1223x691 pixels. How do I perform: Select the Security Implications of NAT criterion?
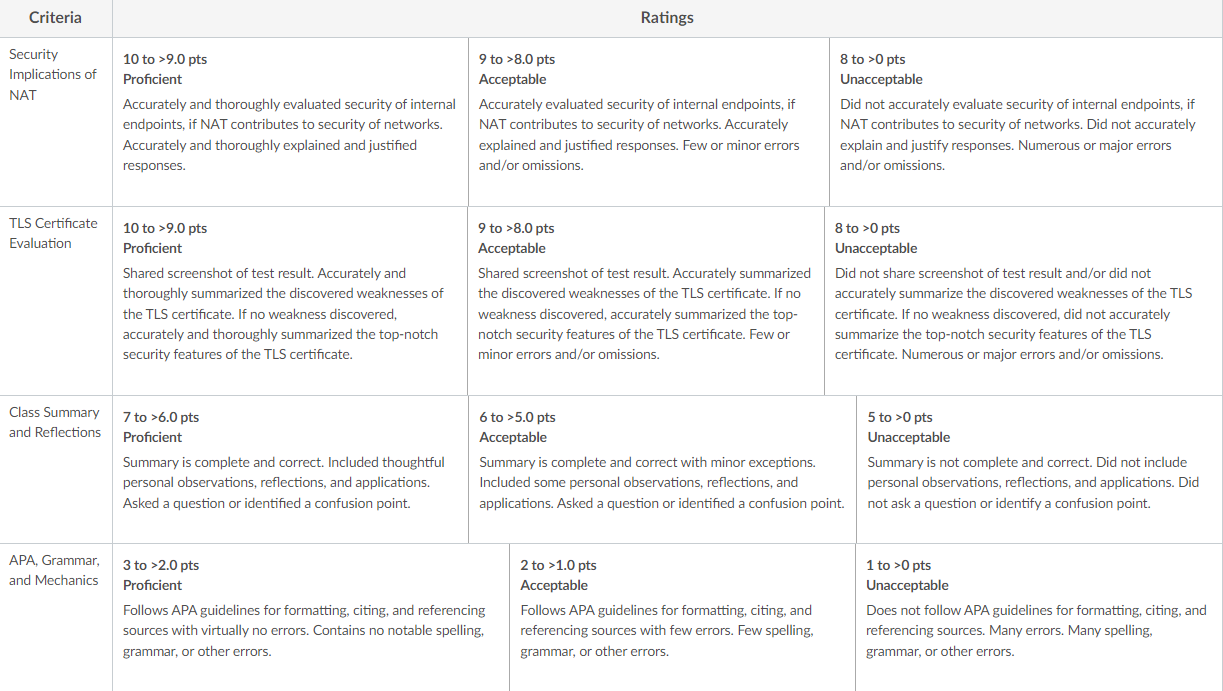click(56, 122)
